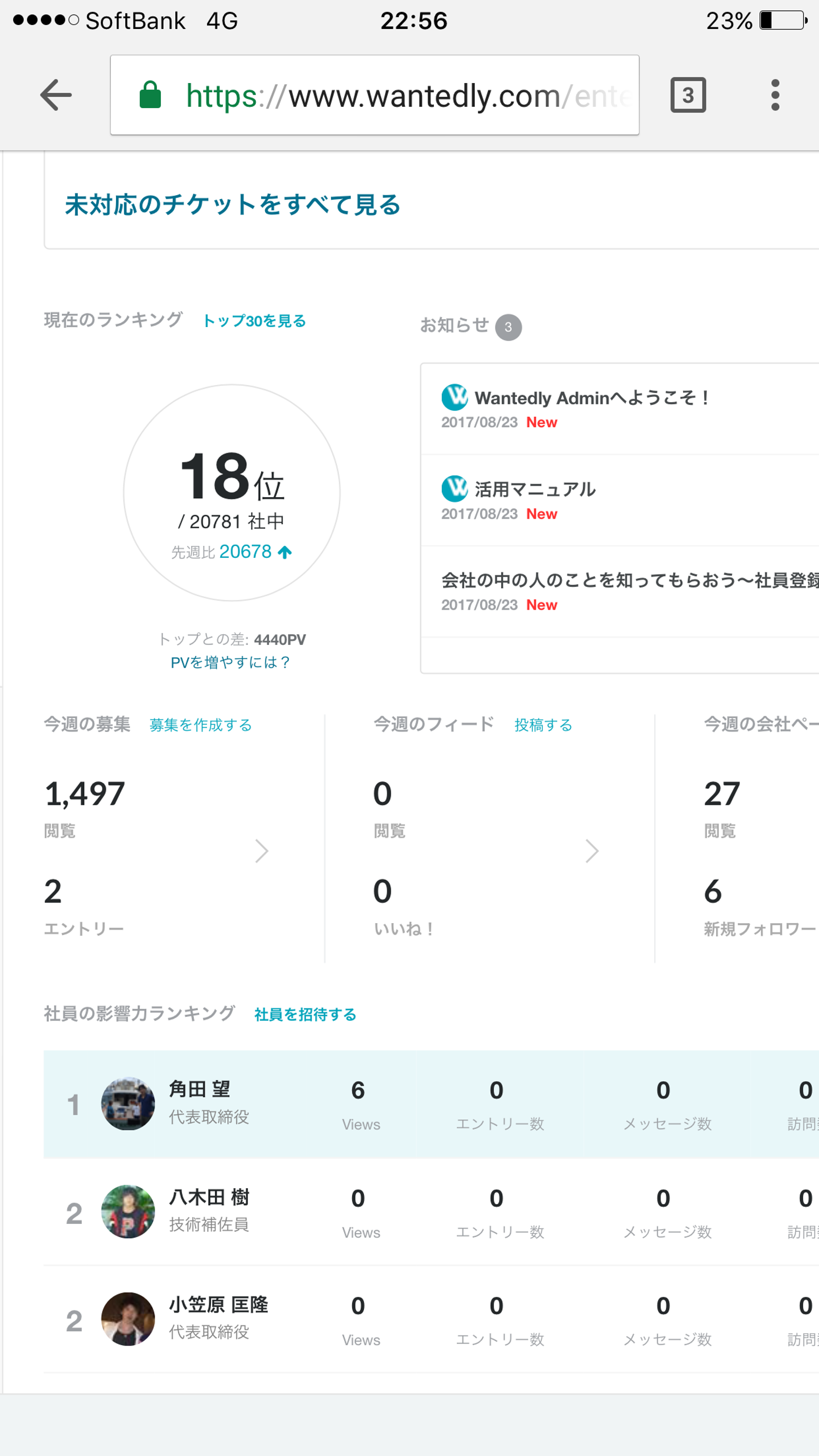Screen dimensions: 819x1456
Task: Click the Wantedly logo beside 活用マニュアル
Action: 454,489
